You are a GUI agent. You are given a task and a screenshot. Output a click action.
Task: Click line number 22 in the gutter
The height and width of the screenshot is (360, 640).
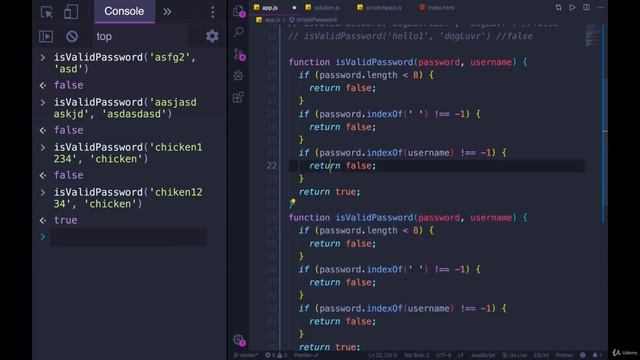click(x=271, y=166)
